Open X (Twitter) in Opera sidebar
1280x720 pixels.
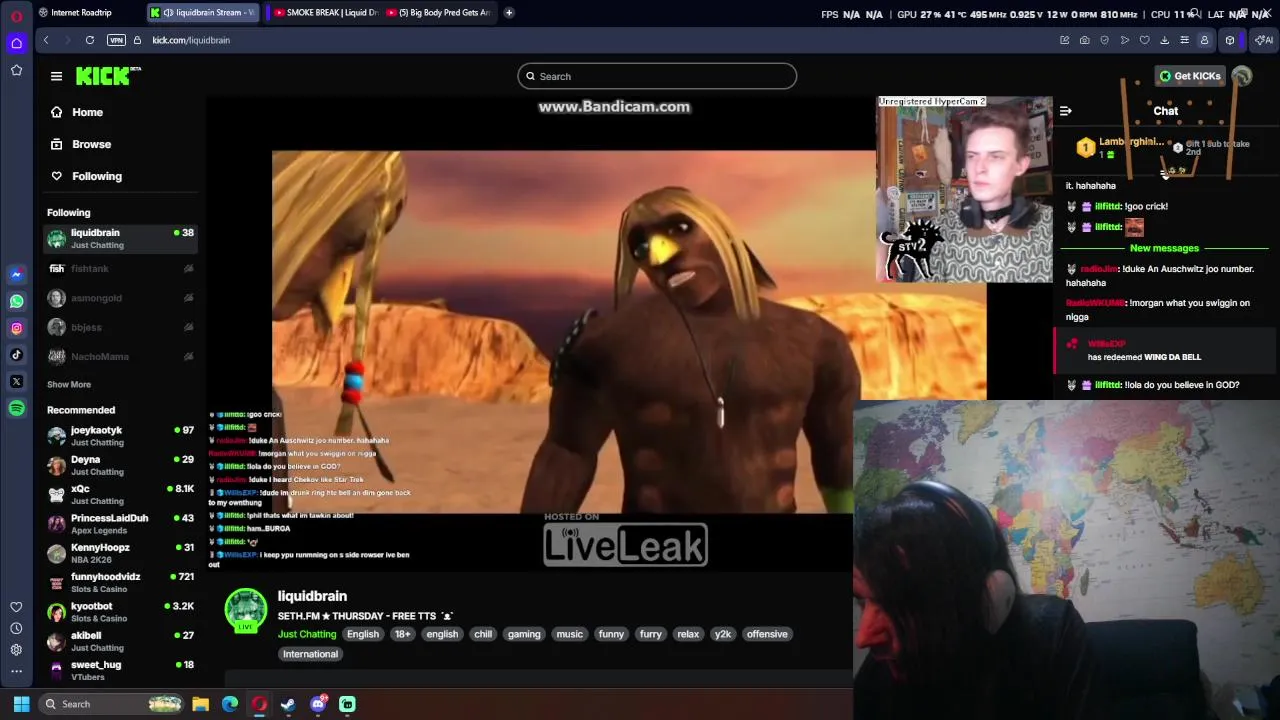pos(16,381)
